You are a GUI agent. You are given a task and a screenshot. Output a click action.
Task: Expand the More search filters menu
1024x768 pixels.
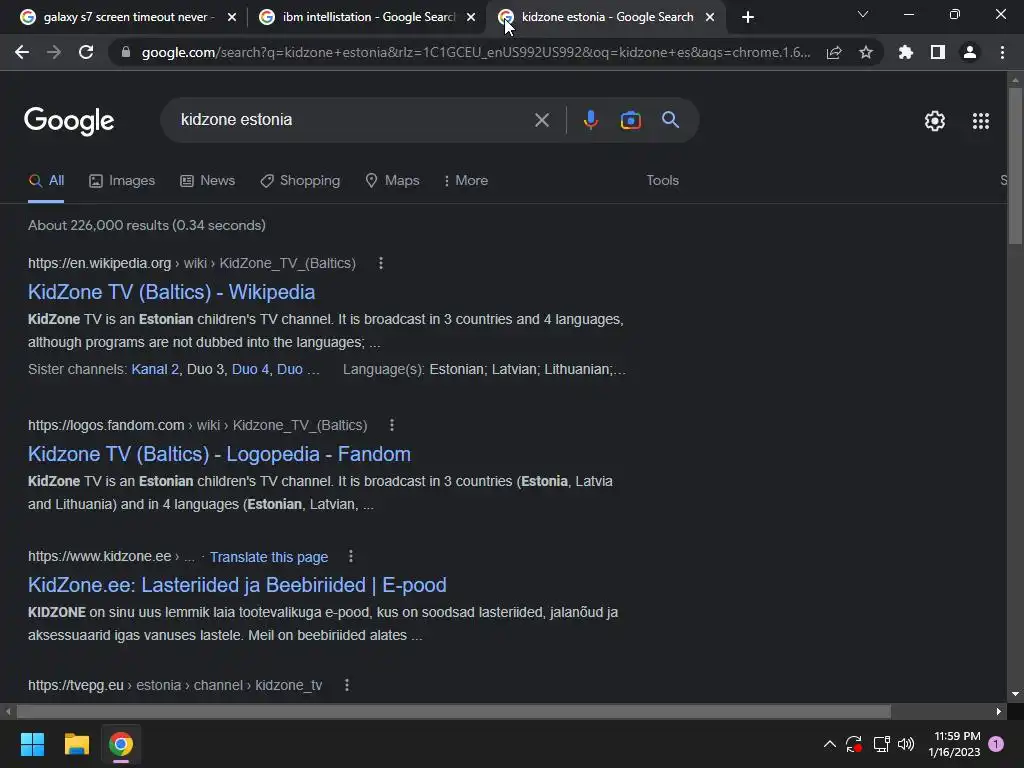pyautogui.click(x=466, y=181)
